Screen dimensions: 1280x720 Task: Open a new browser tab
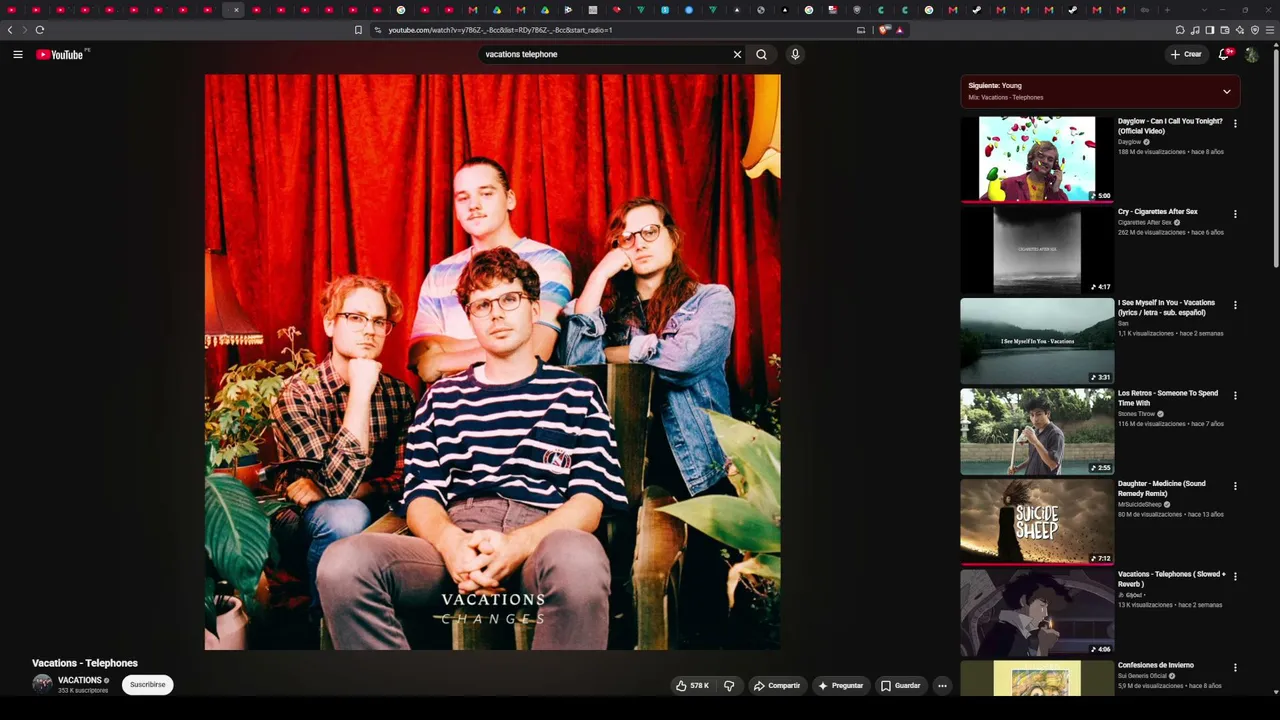click(1167, 10)
